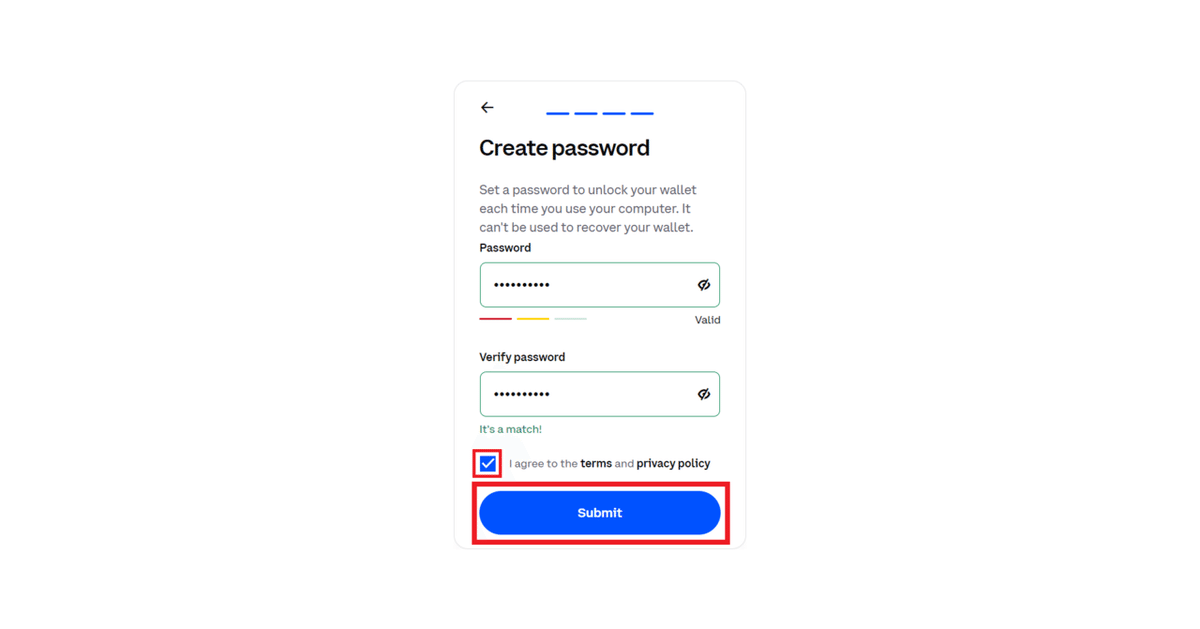
Task: Open the terms link
Action: coord(596,463)
